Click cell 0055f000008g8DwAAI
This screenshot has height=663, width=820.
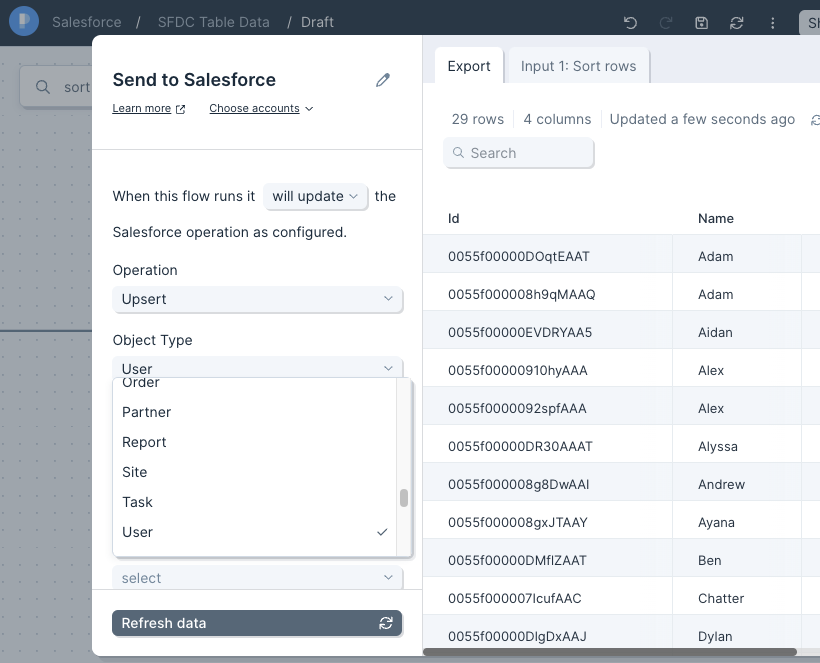pos(548,484)
